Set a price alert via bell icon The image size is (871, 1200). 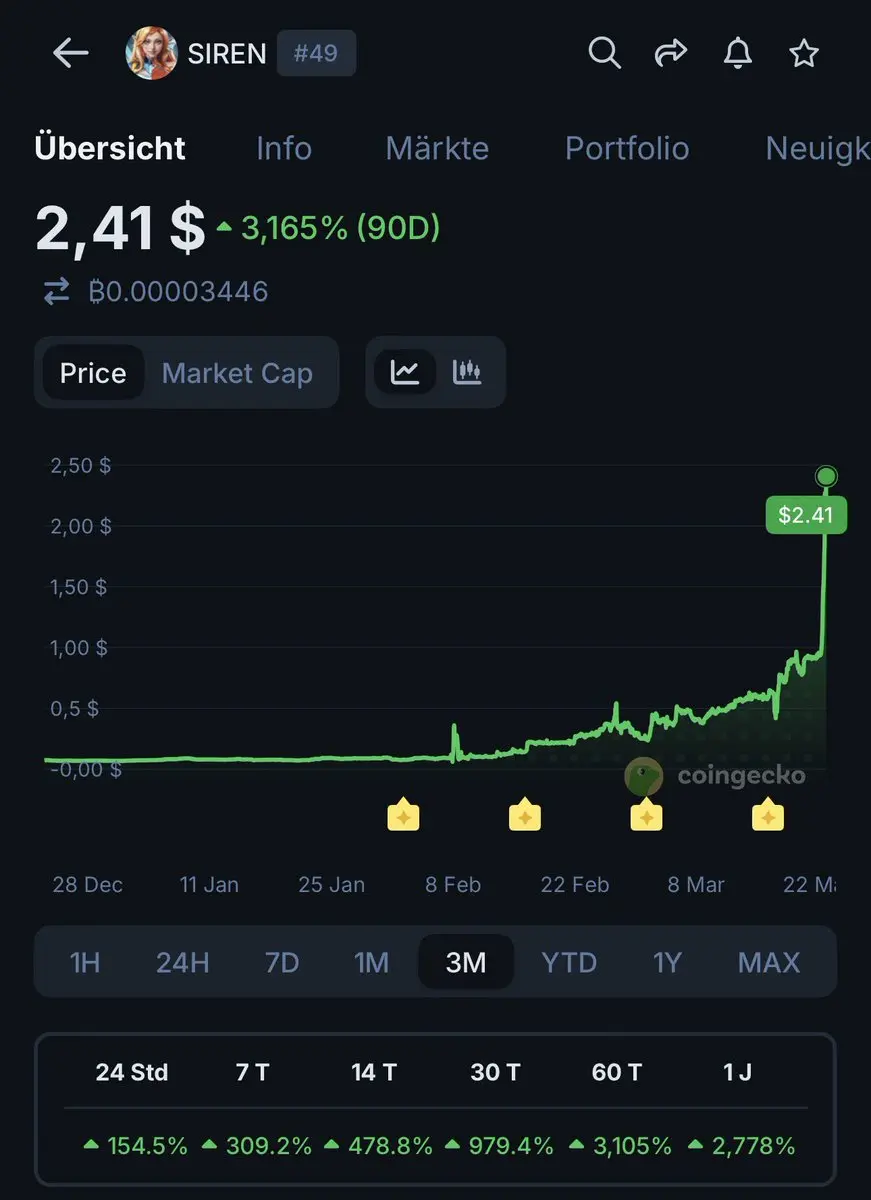coord(738,53)
